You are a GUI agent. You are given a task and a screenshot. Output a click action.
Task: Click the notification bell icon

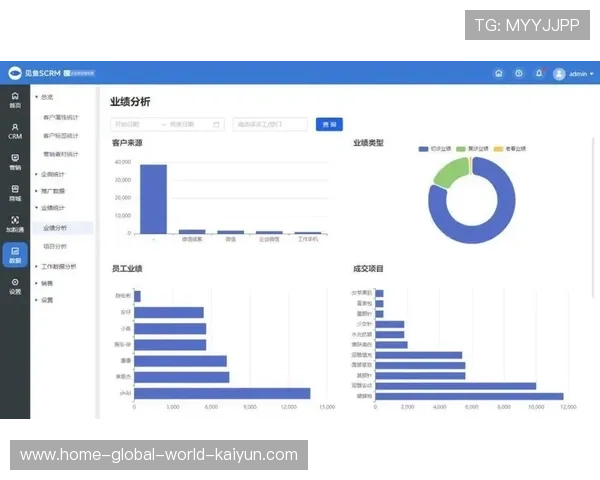539,73
